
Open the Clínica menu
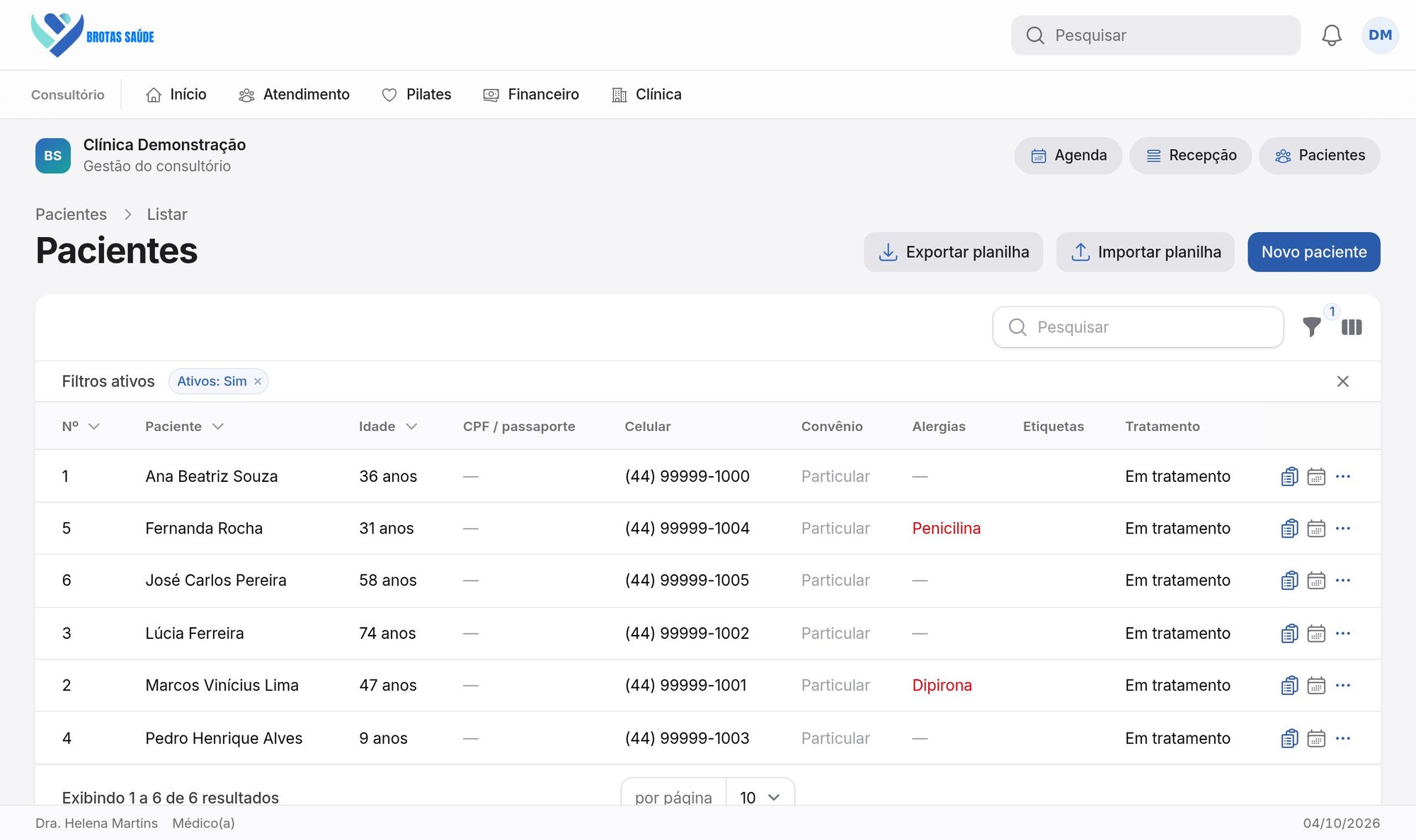646,95
